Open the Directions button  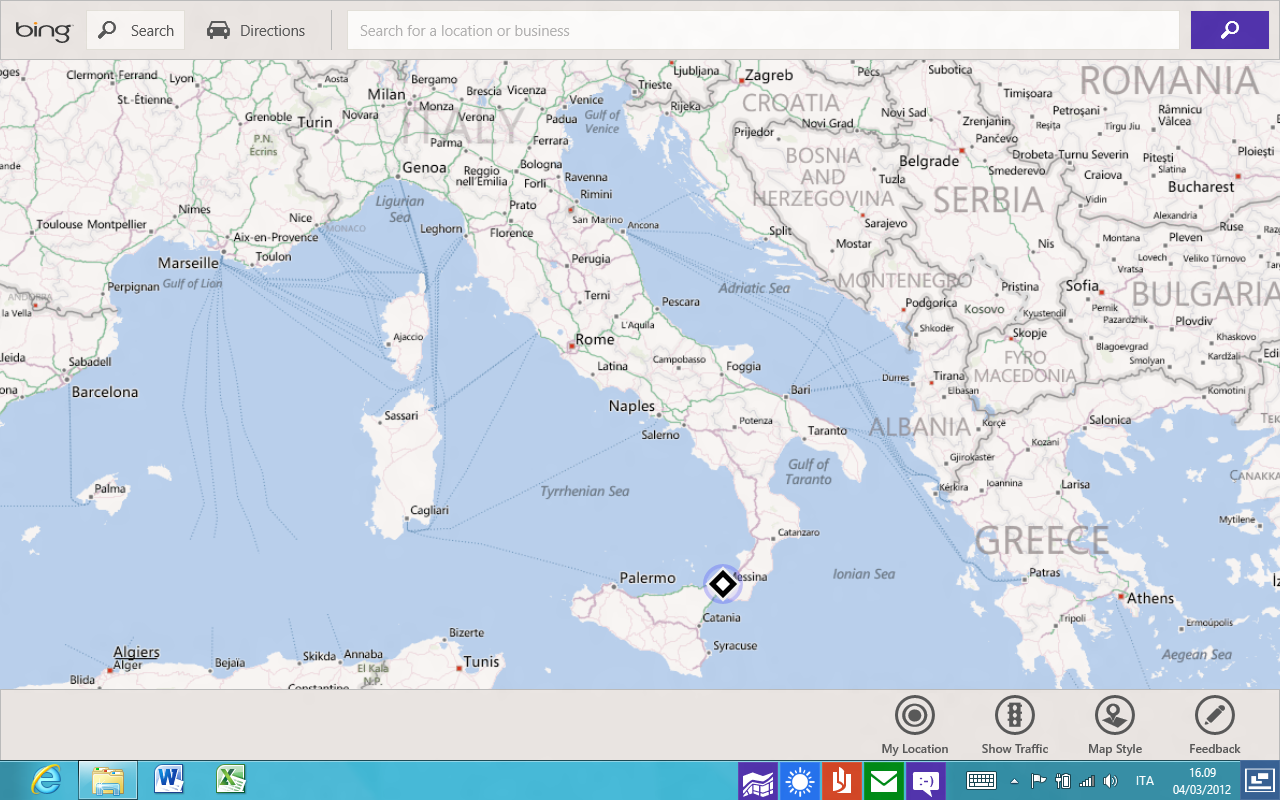pos(256,31)
